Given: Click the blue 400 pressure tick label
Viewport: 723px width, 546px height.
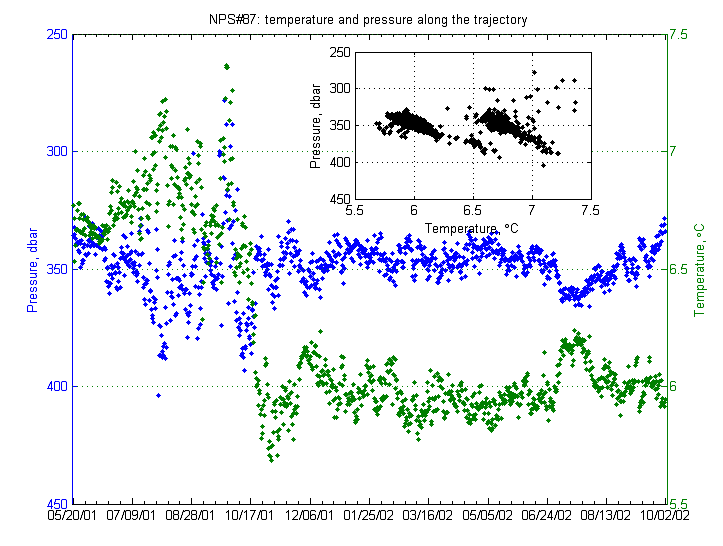Looking at the screenshot, I should (x=56, y=386).
